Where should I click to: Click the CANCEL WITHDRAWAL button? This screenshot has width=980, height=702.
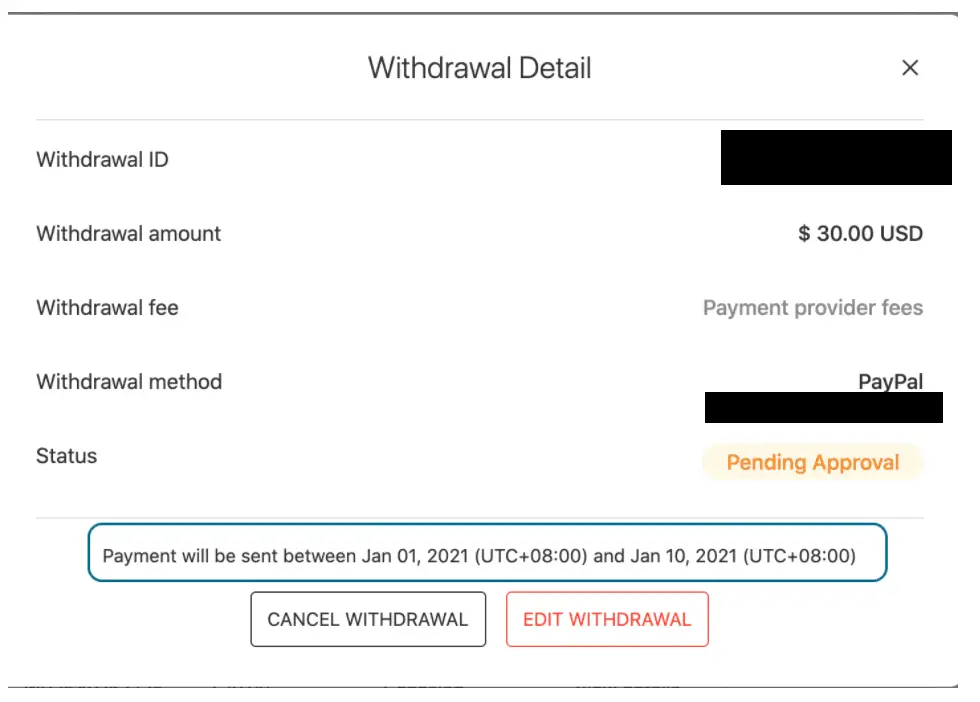[x=368, y=619]
